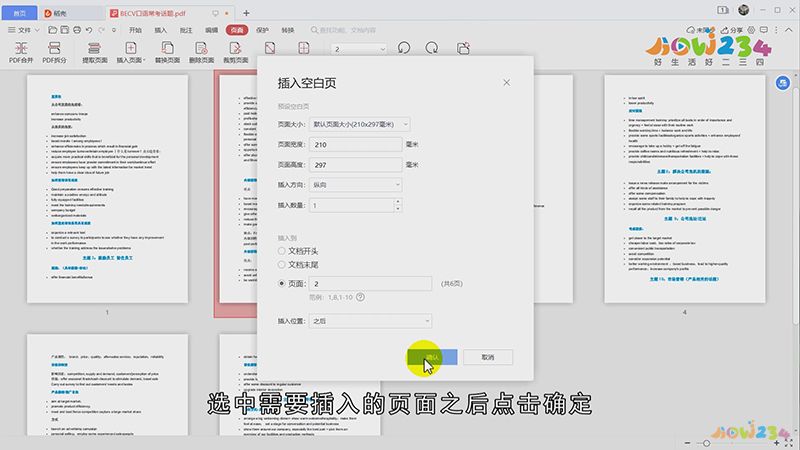Click the print quick-access icon
Screen dimensions: 800x450
pos(77,30)
